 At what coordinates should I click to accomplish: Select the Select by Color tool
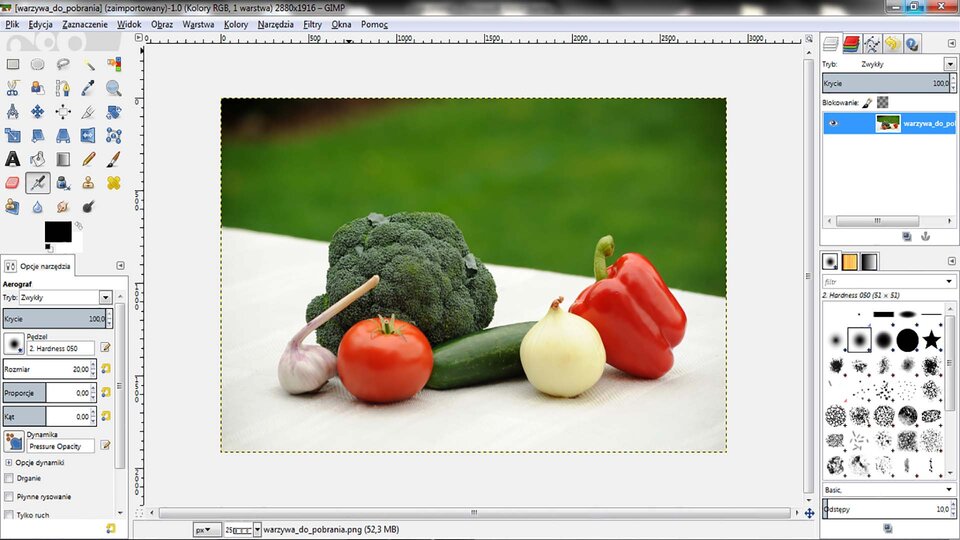[114, 64]
